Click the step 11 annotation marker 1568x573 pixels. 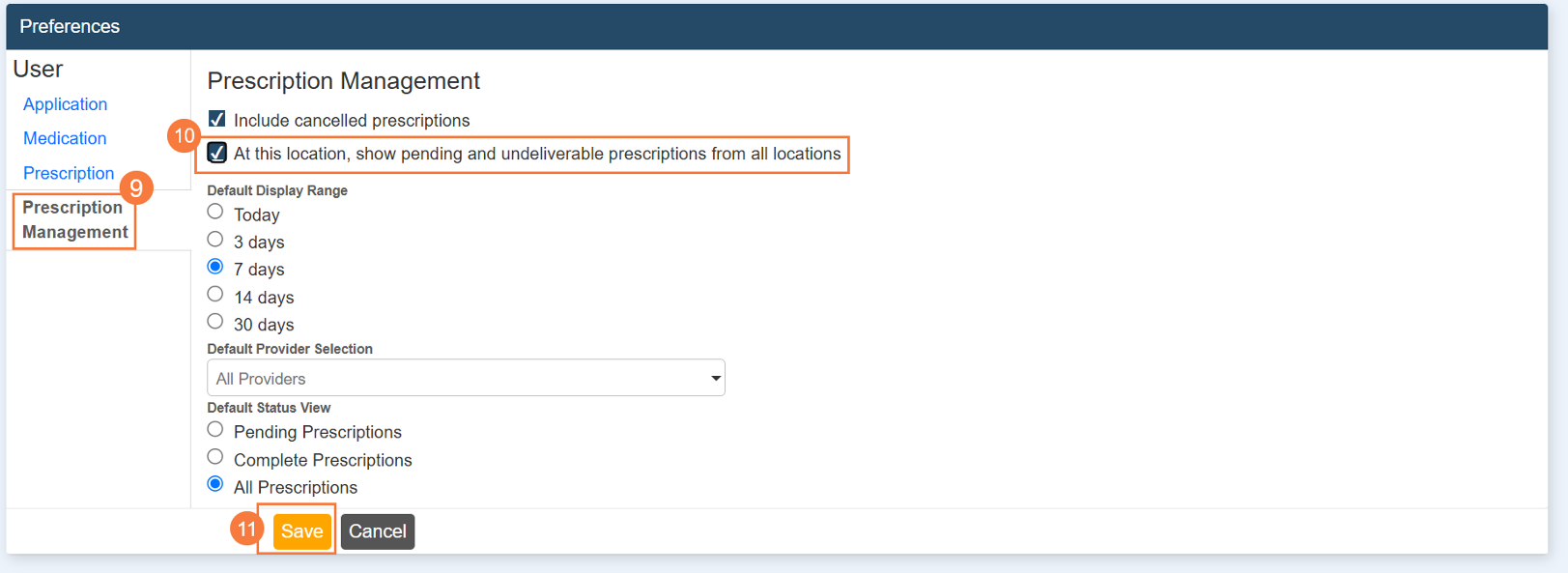pos(246,529)
